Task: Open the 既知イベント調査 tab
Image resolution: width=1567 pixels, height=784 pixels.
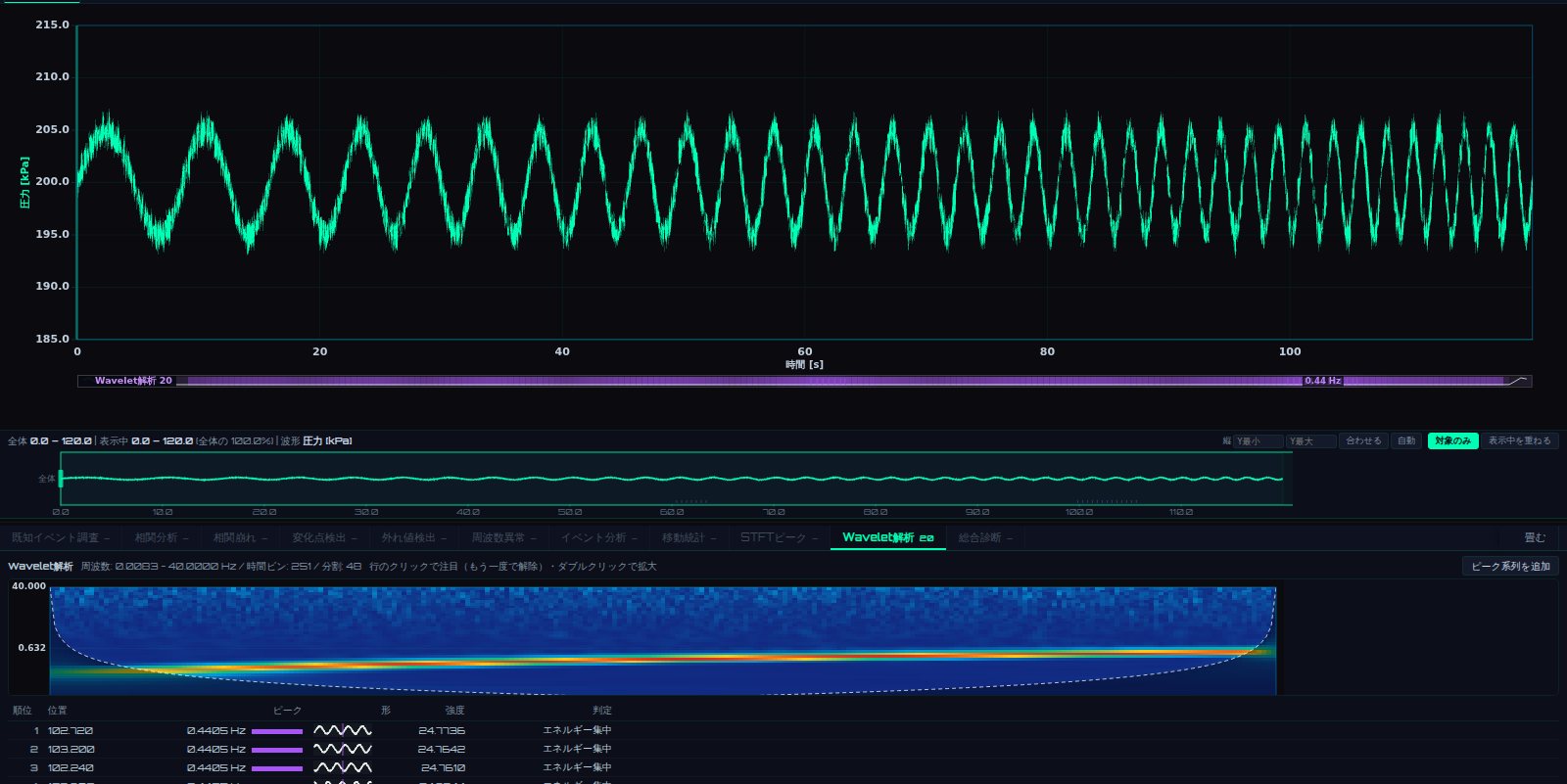Action: [x=61, y=537]
